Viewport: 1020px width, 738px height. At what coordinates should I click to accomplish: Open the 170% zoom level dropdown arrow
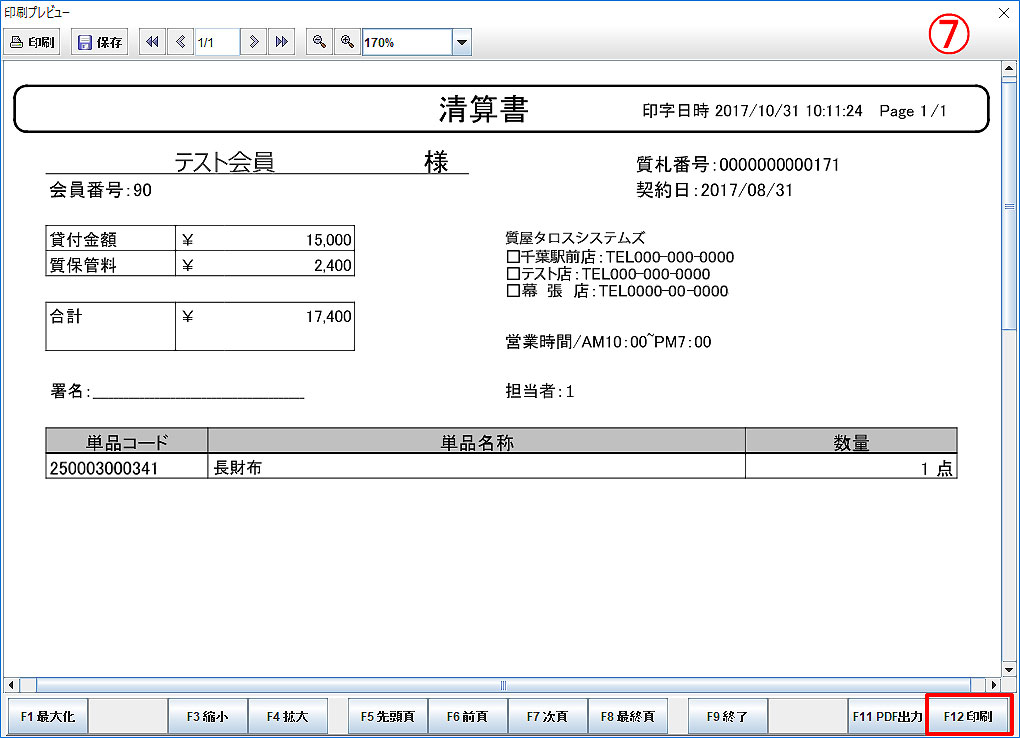click(461, 42)
